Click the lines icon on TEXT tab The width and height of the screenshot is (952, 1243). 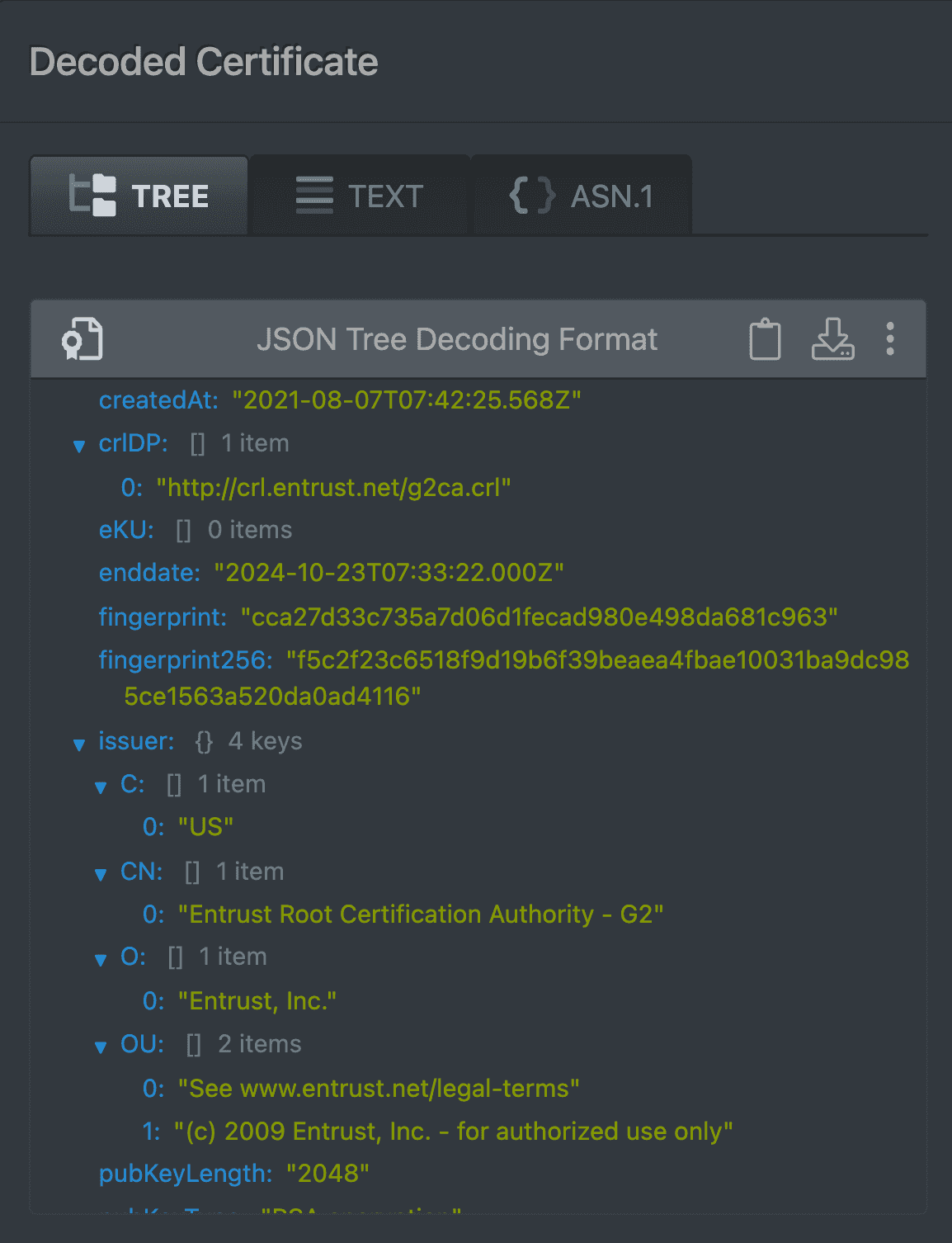314,196
